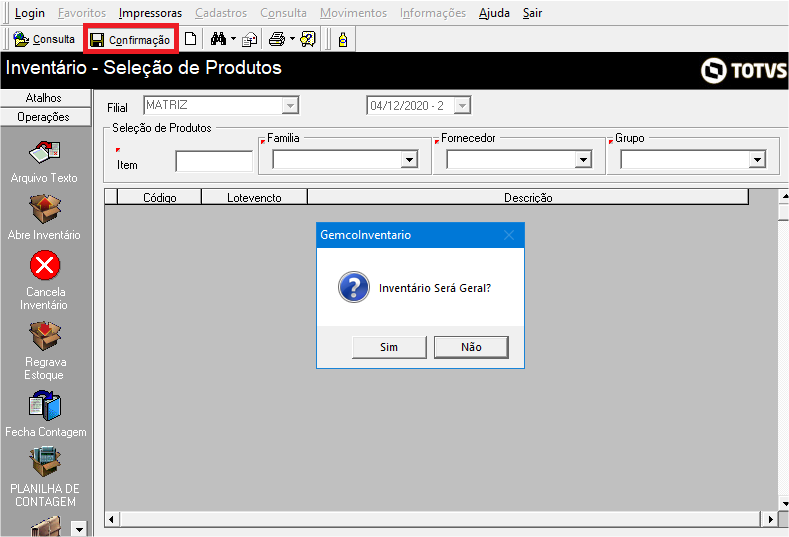Expand the binoculars search dropdown arrow
This screenshot has width=789, height=537.
(x=233, y=39)
